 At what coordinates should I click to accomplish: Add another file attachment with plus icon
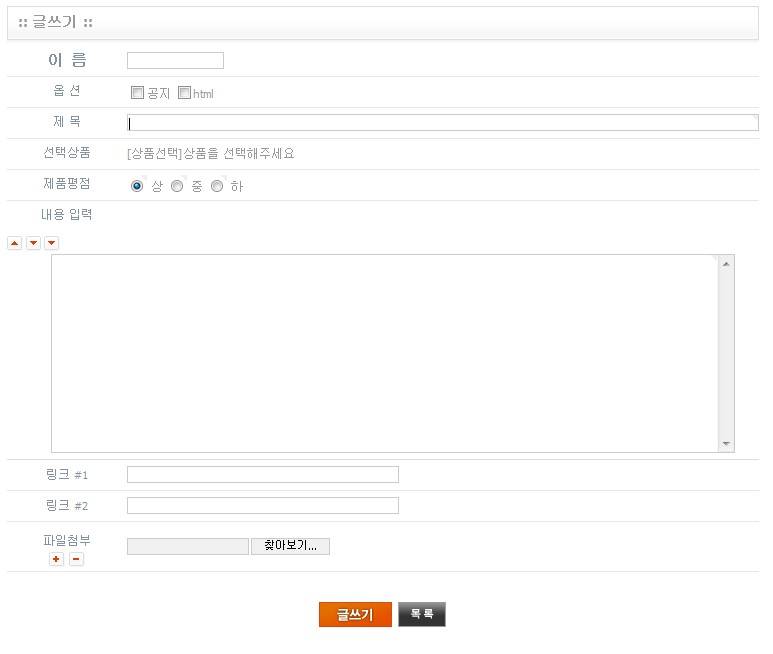click(x=57, y=559)
